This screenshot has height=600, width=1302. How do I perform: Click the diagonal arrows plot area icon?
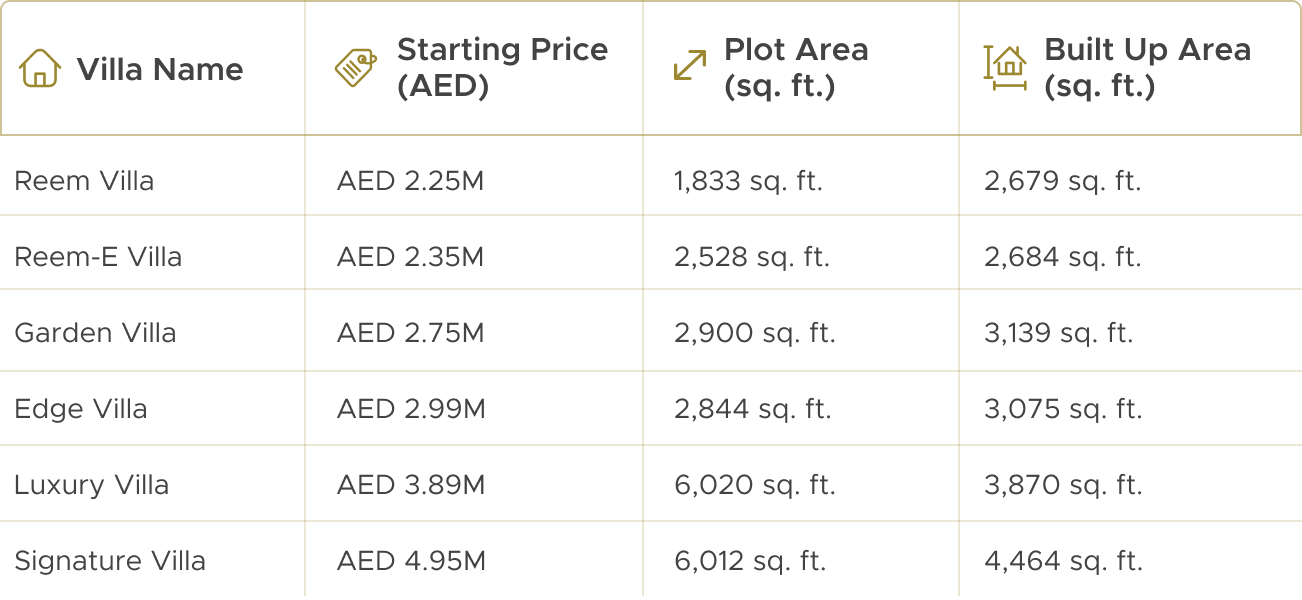pos(690,67)
